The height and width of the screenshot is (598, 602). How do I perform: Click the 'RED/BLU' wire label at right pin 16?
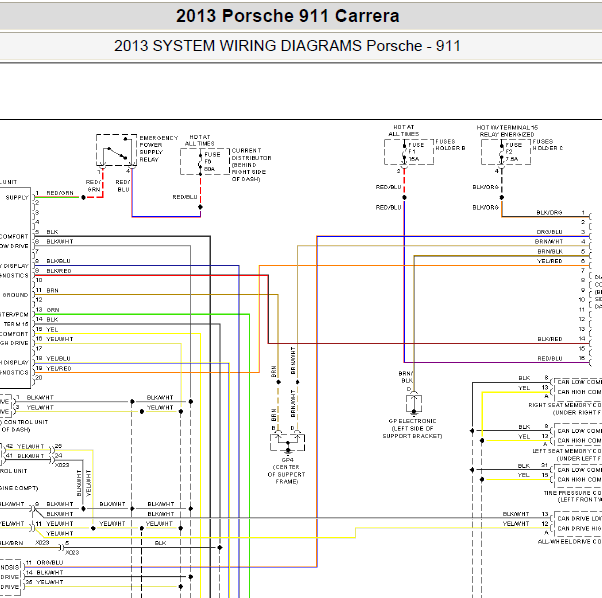tap(550, 358)
